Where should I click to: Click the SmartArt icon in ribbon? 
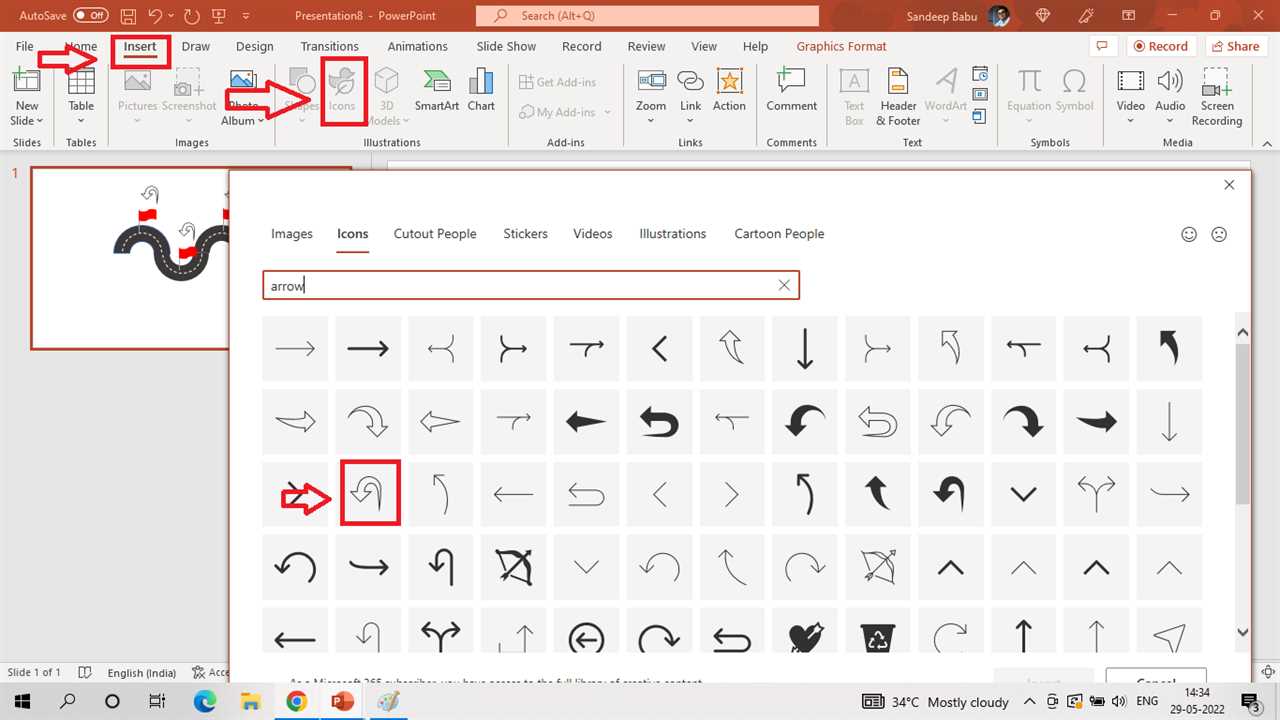[437, 91]
